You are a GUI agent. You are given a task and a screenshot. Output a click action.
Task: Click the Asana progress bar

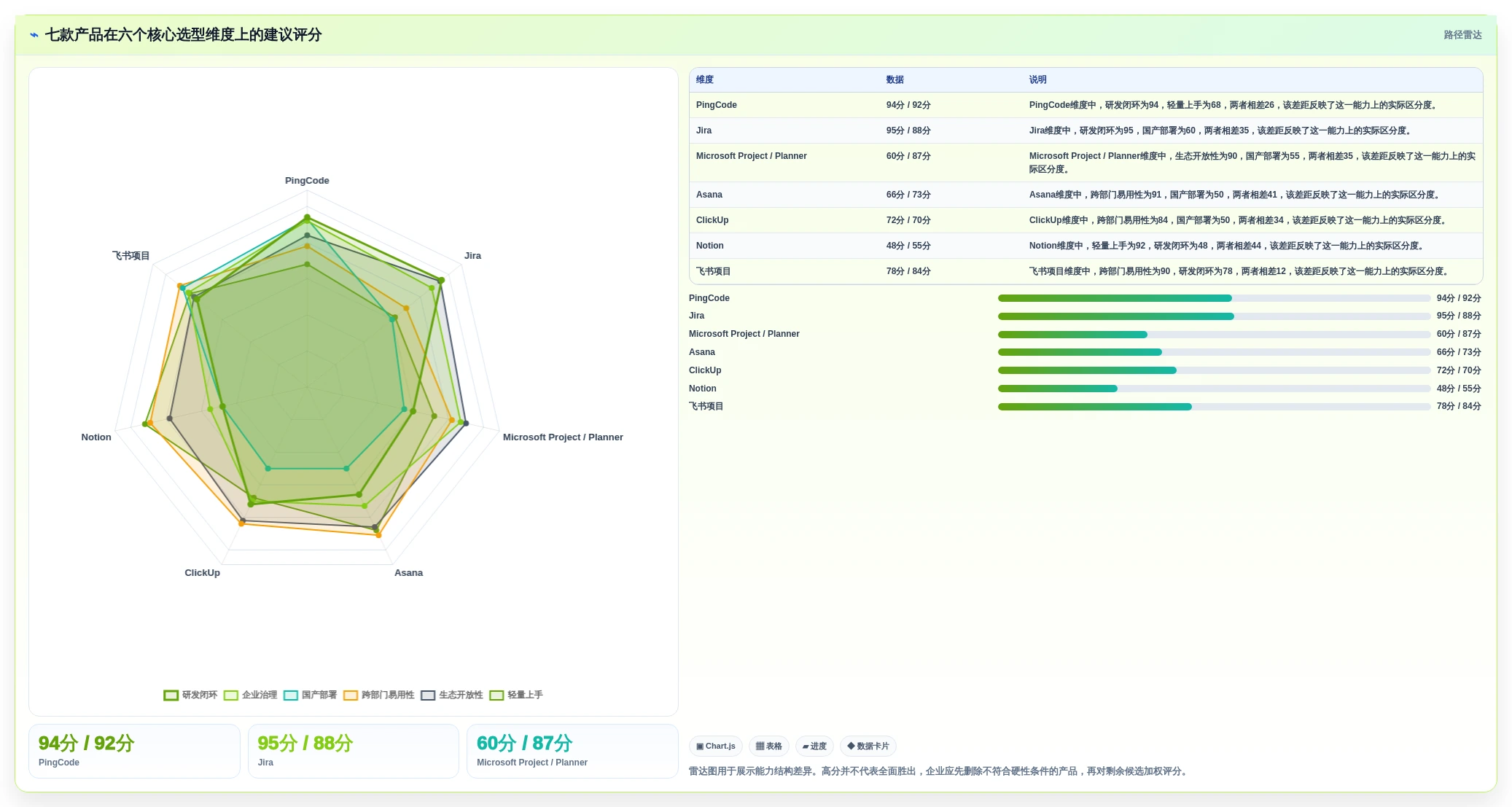click(x=1214, y=352)
